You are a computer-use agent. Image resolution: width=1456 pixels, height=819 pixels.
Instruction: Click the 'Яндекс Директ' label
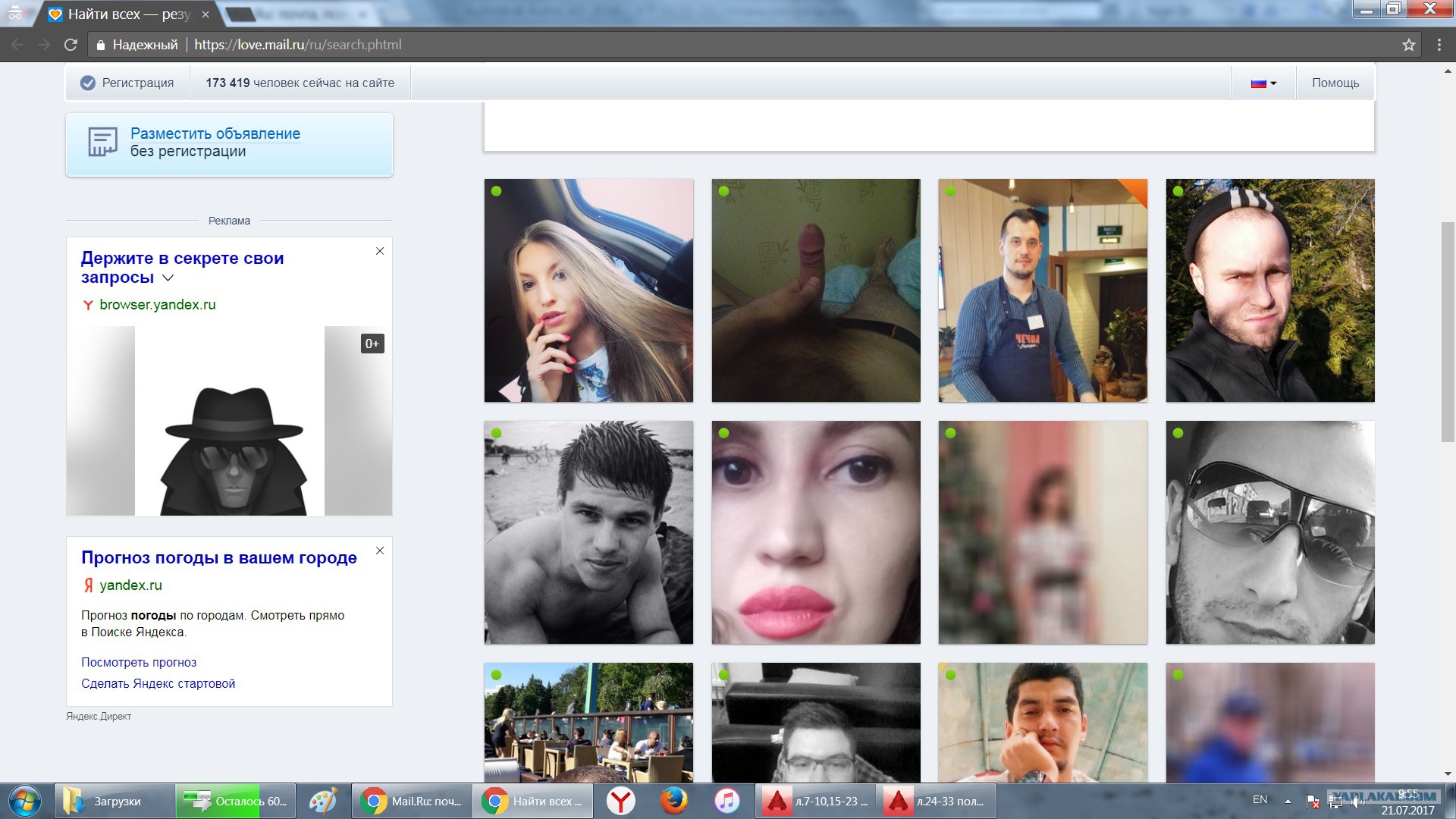(x=99, y=716)
